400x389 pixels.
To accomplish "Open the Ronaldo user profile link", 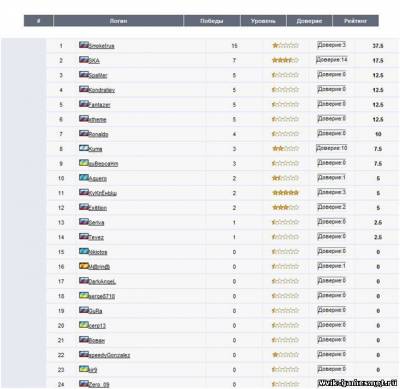I will [x=98, y=134].
